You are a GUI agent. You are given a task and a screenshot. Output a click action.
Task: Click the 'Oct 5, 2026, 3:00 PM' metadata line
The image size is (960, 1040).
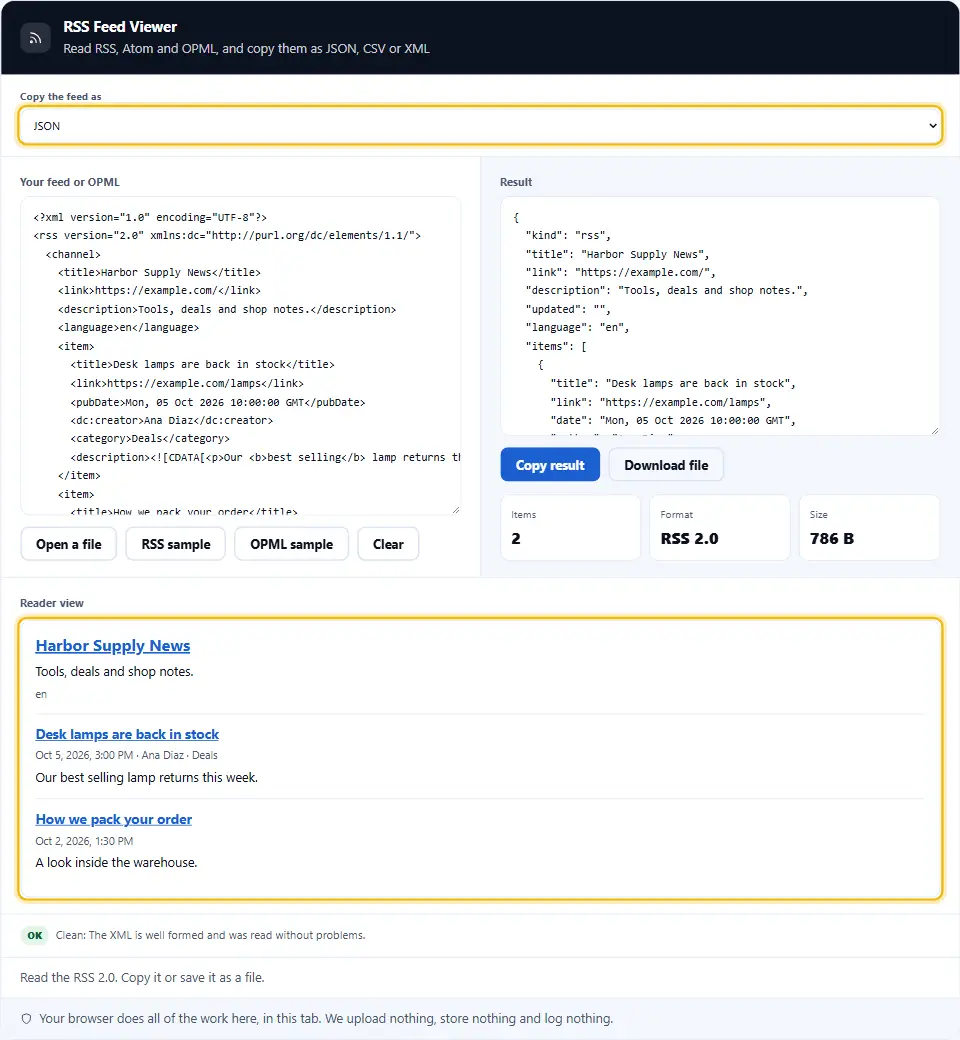(x=126, y=755)
